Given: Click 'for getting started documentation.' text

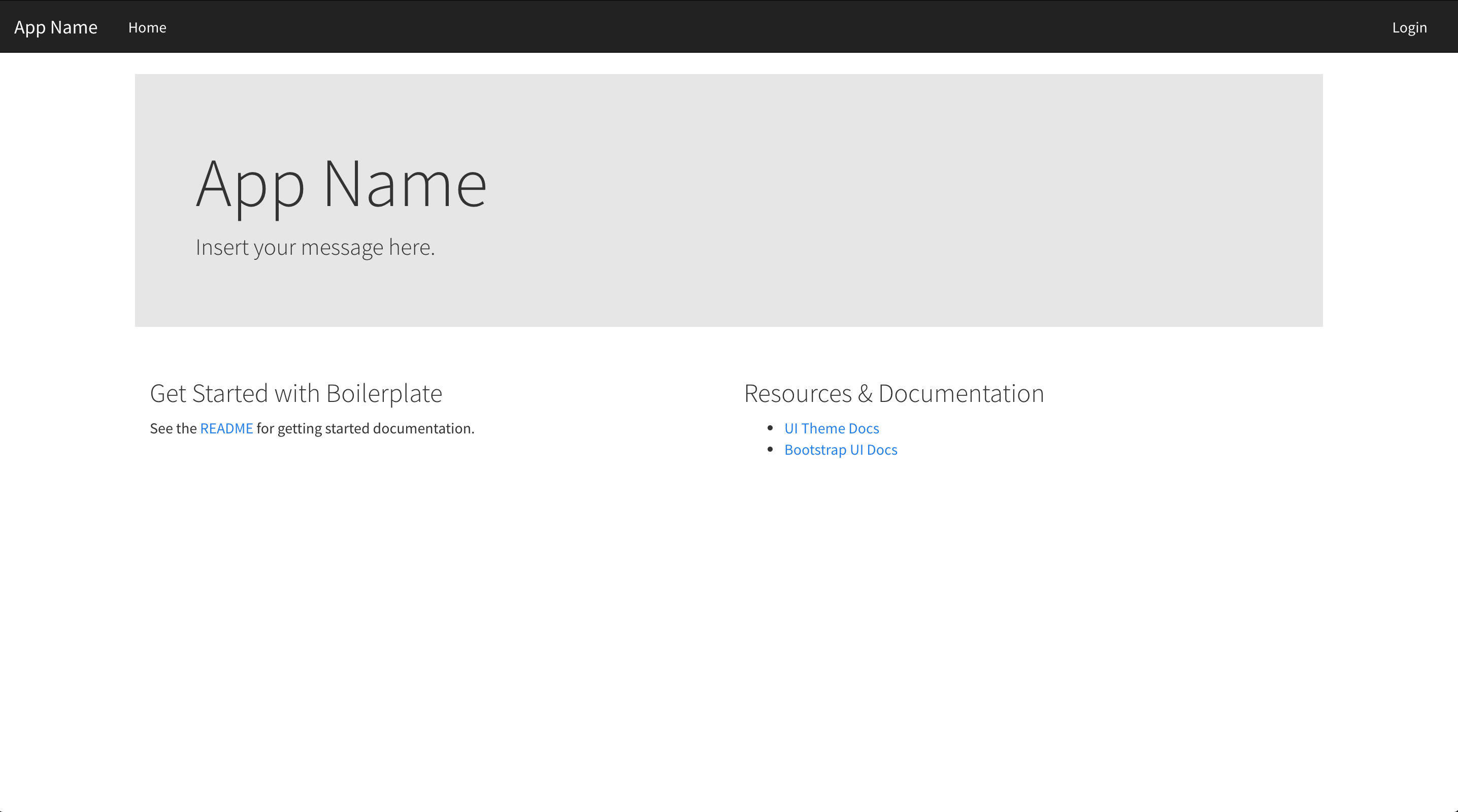Looking at the screenshot, I should 365,428.
